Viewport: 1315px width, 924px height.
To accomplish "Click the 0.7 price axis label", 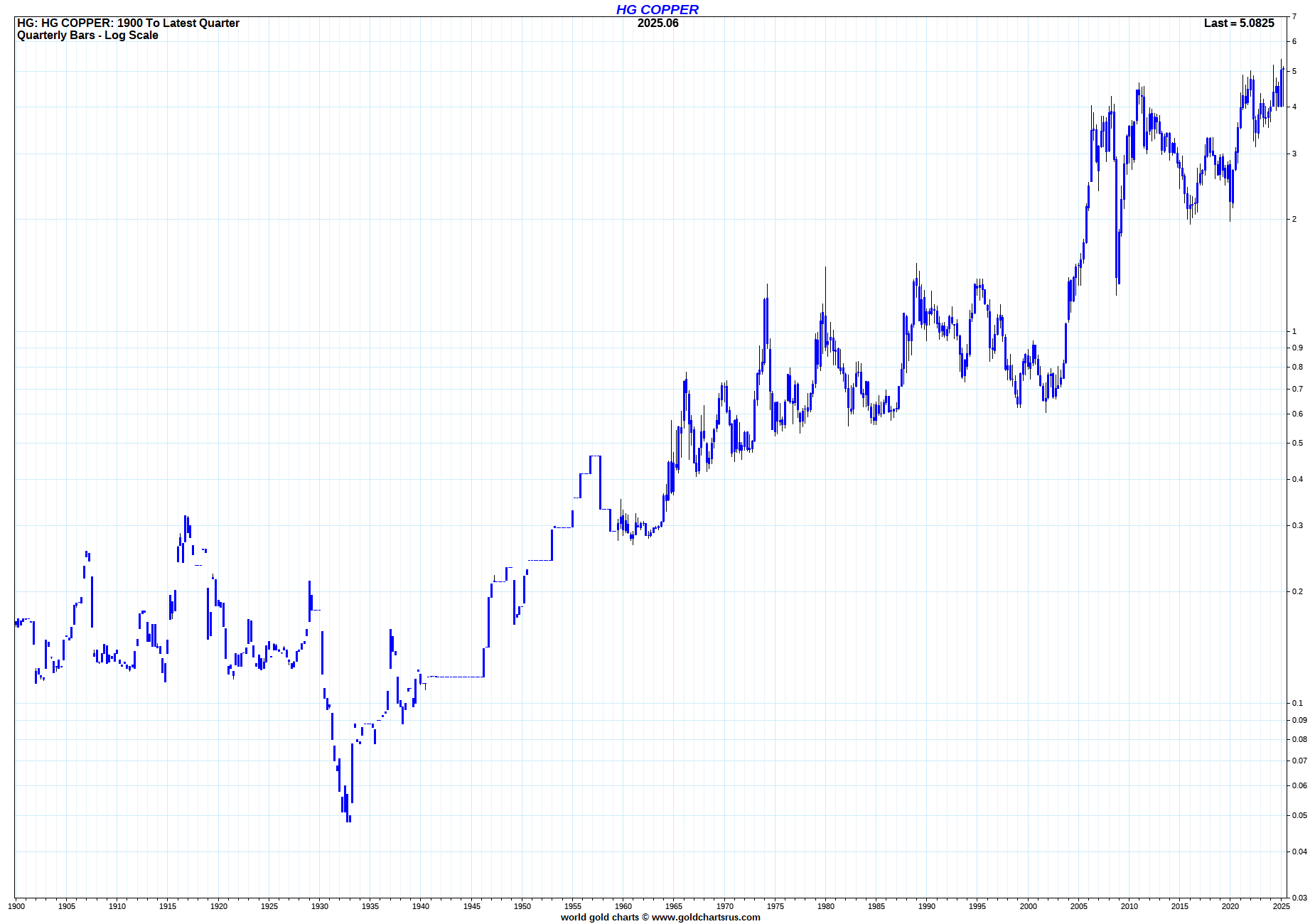I will coord(1297,389).
